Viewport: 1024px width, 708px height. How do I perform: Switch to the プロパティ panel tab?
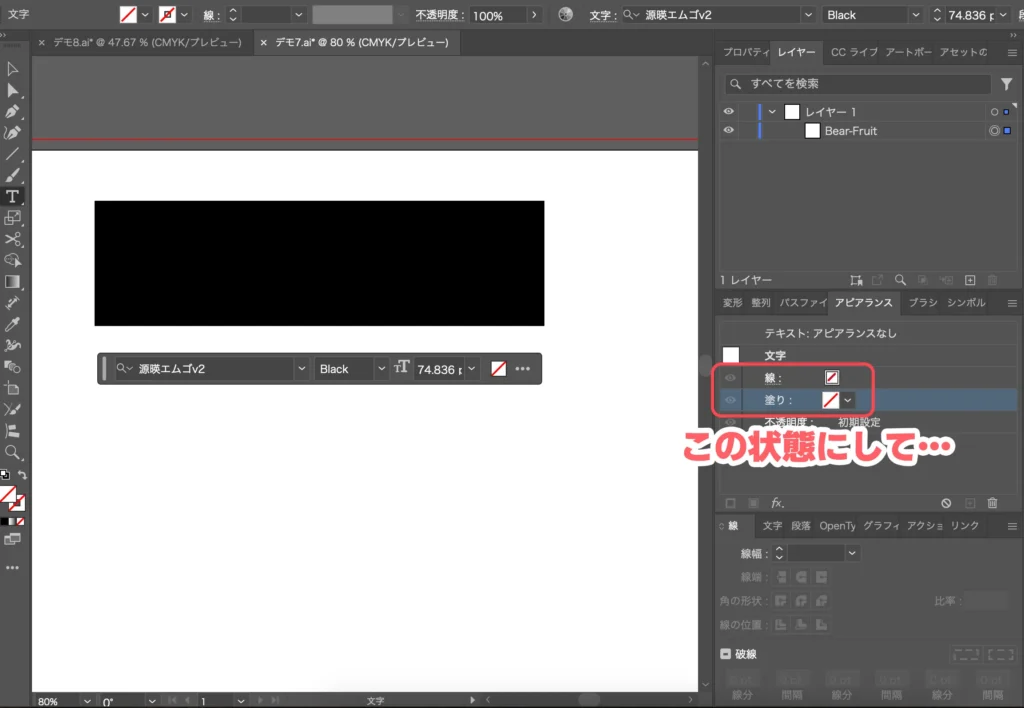pos(745,52)
